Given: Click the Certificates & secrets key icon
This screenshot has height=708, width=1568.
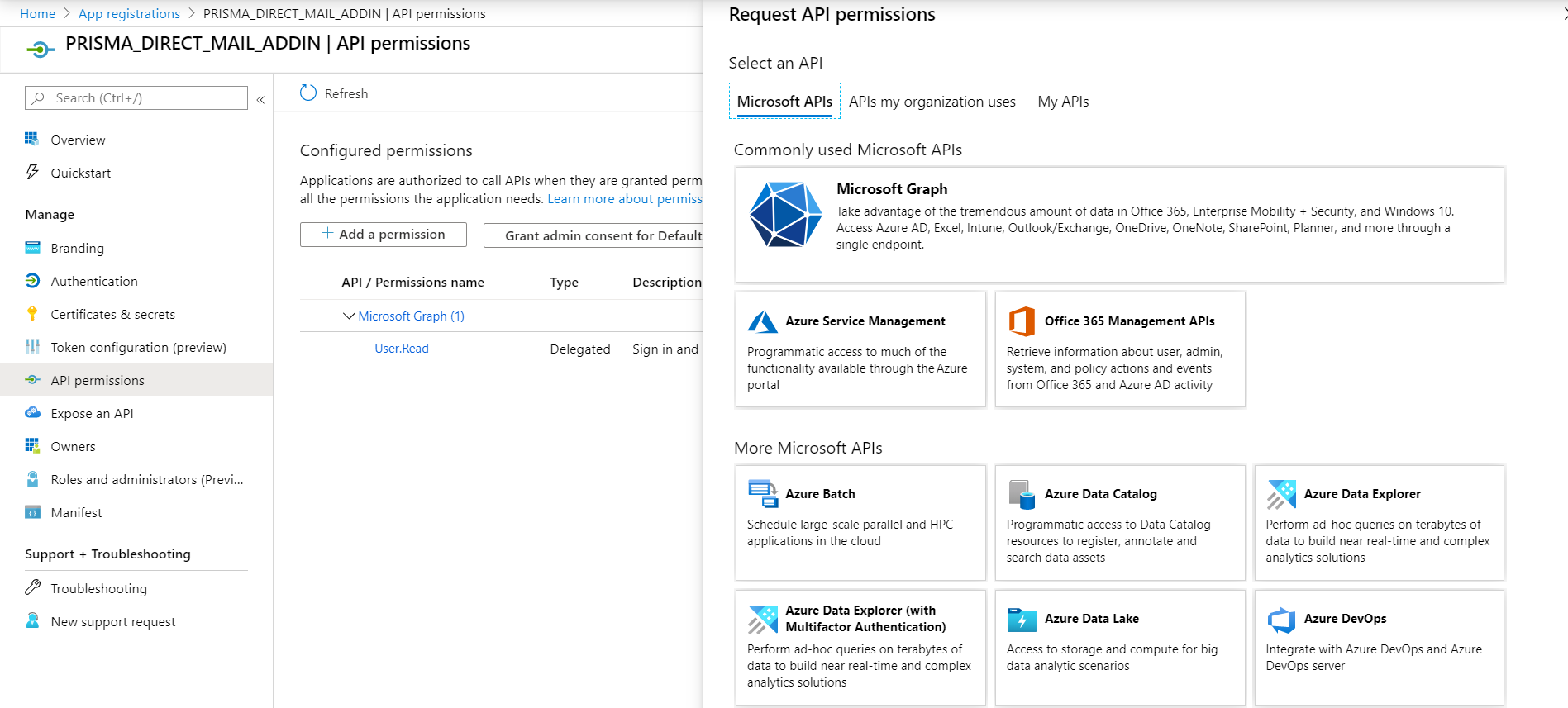Looking at the screenshot, I should pos(32,314).
